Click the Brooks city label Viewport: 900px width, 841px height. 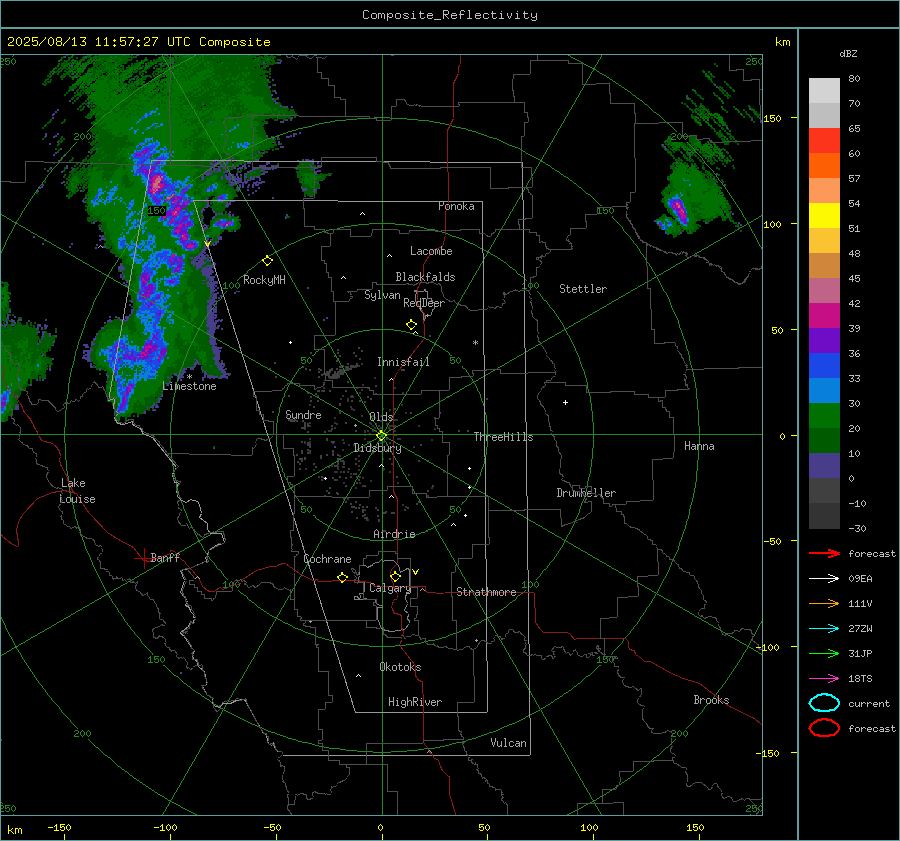coord(711,700)
